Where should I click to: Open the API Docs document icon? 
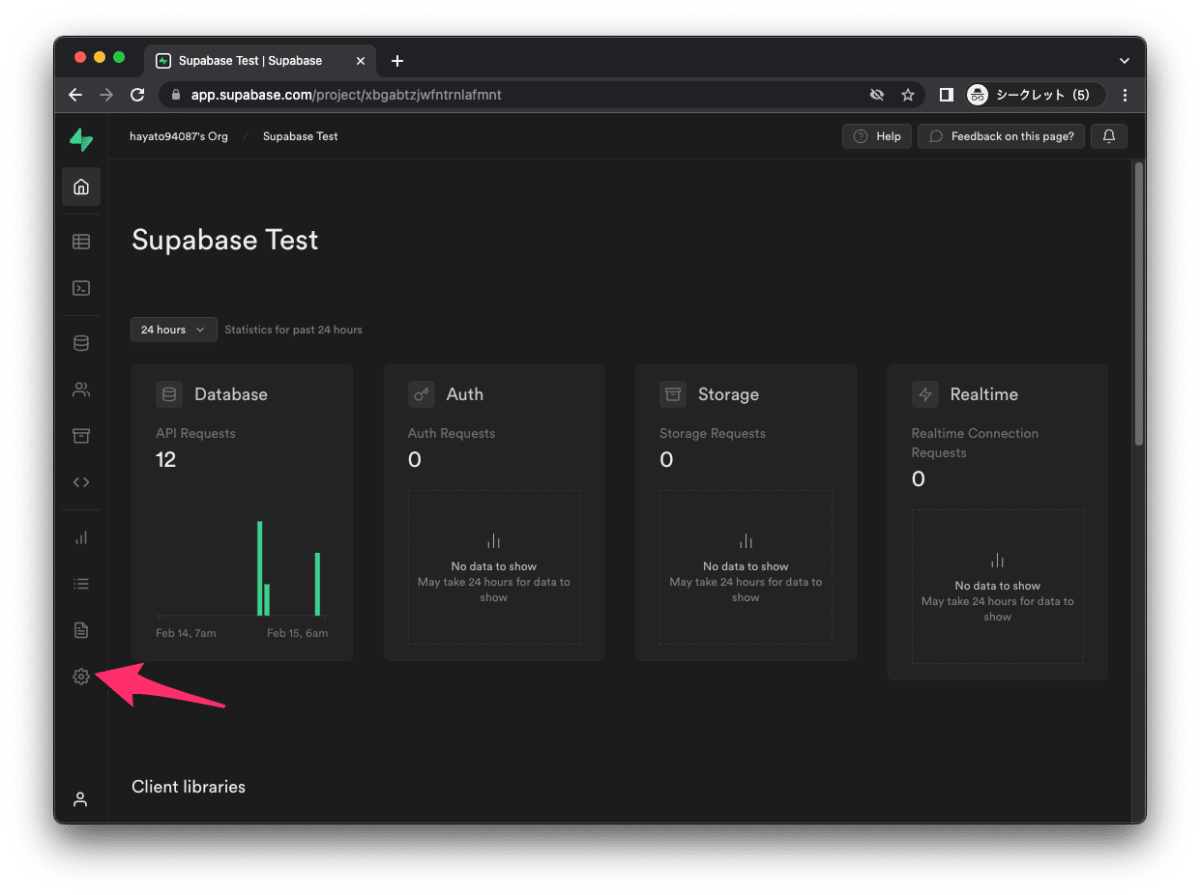pos(81,630)
